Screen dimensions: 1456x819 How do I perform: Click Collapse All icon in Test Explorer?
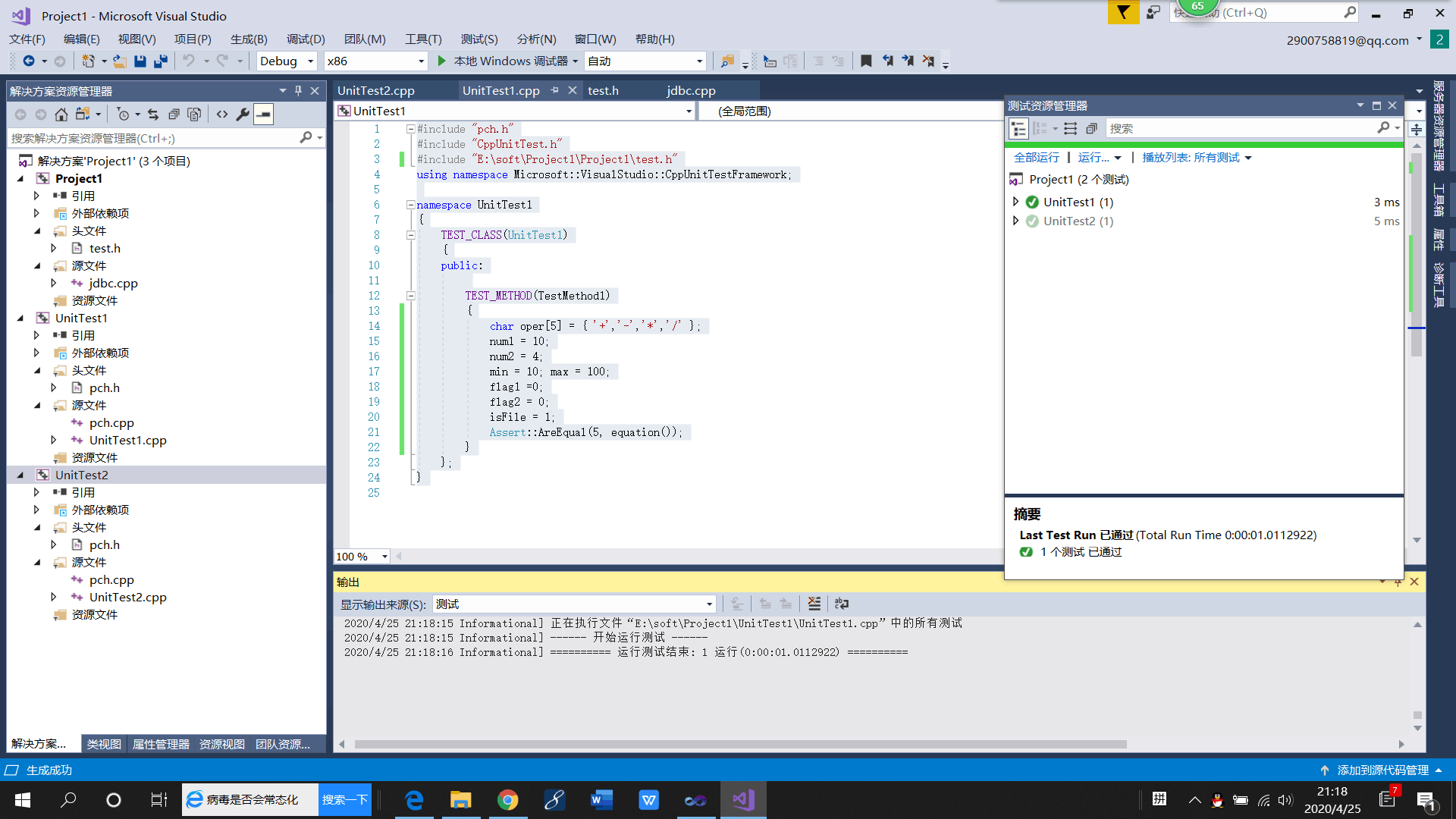coord(1091,129)
